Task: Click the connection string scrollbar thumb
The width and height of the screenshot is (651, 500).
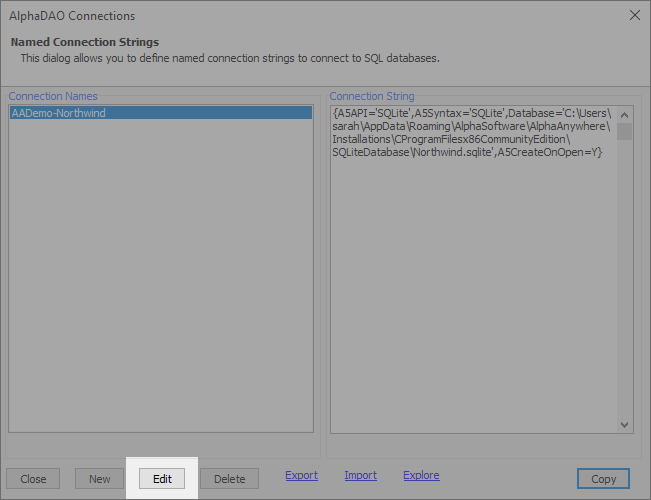Action: tap(624, 131)
